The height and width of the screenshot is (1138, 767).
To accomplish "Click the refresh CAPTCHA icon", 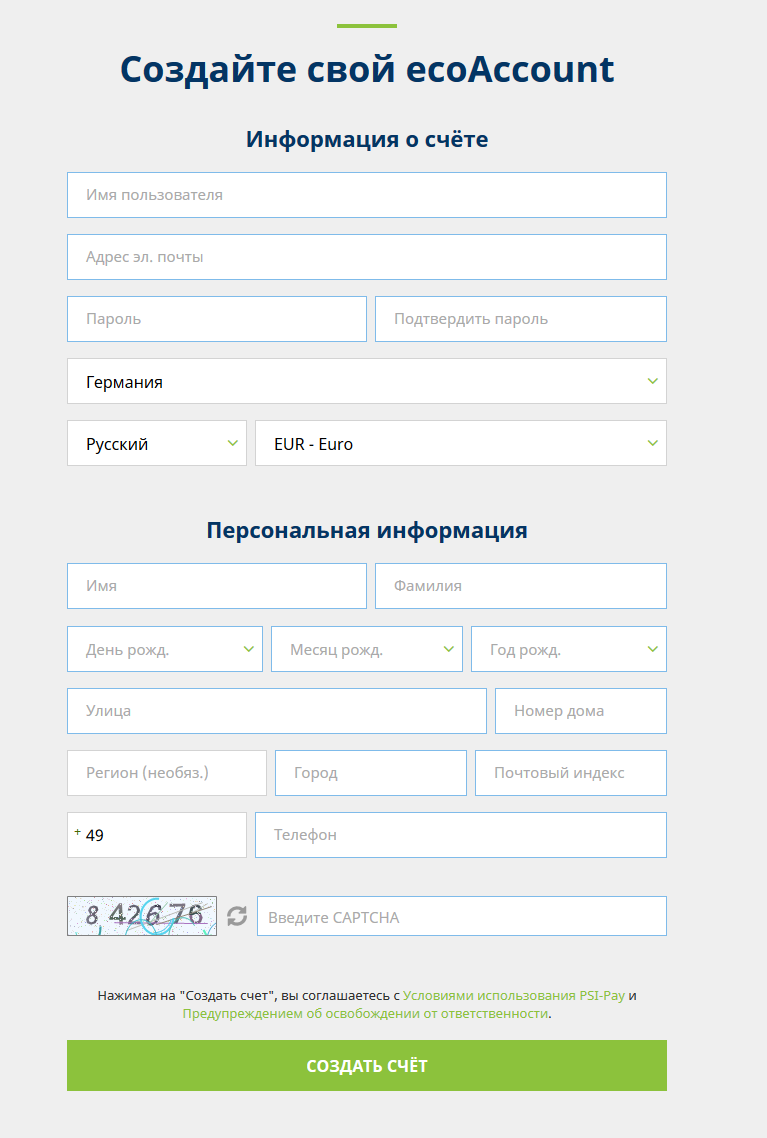I will 237,916.
